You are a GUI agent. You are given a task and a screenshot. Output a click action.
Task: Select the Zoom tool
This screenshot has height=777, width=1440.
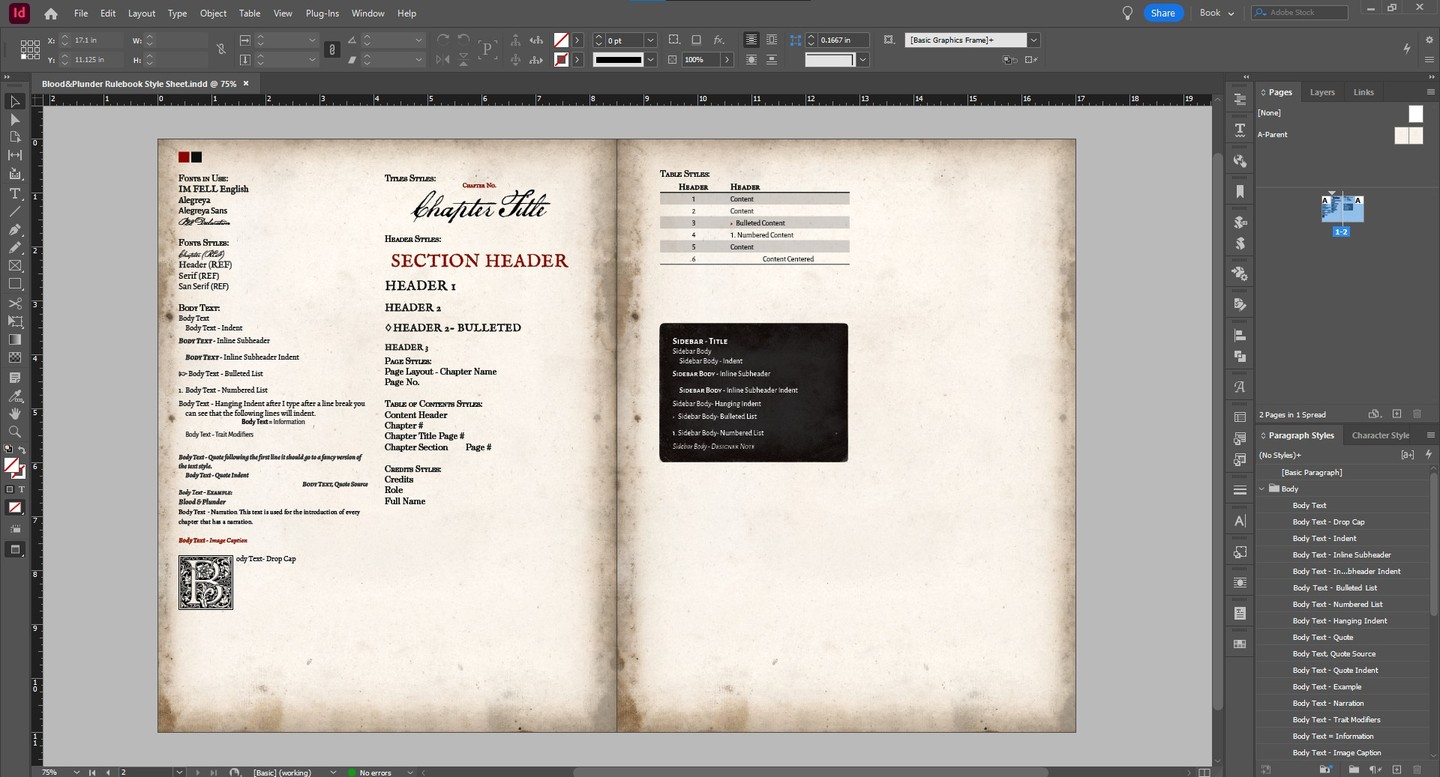[15, 432]
